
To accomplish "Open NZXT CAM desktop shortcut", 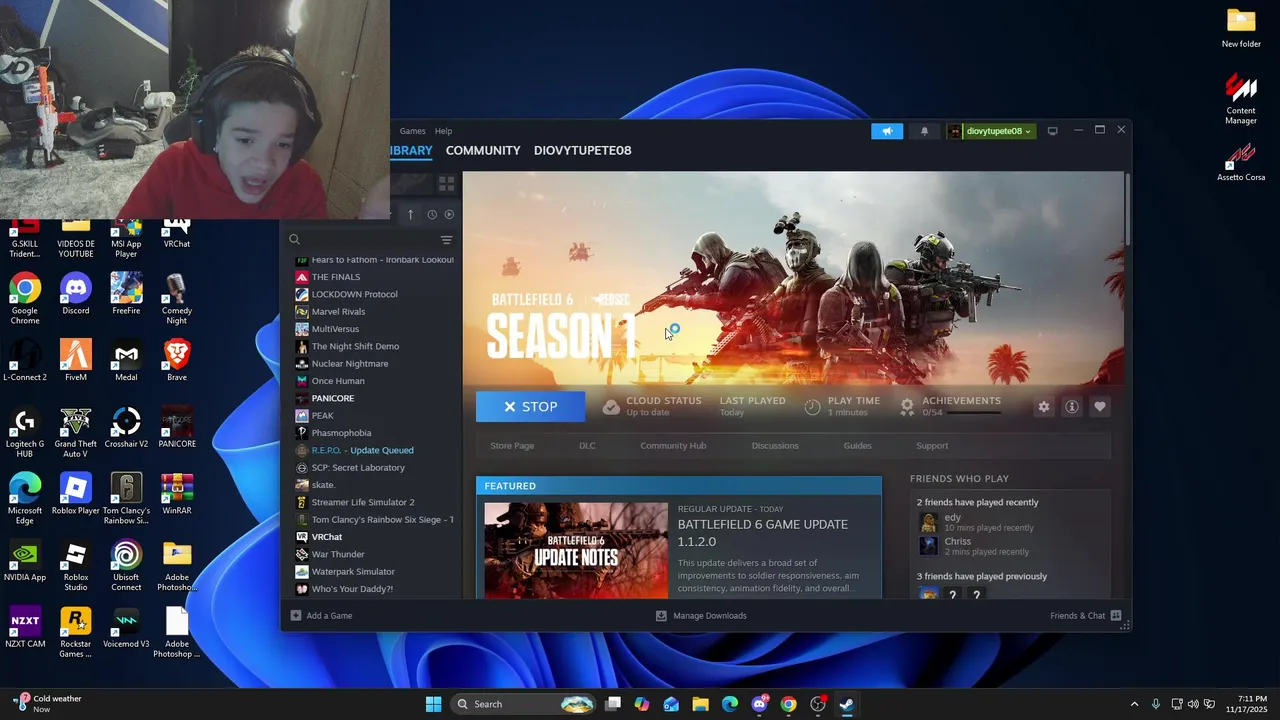I will pos(25,627).
